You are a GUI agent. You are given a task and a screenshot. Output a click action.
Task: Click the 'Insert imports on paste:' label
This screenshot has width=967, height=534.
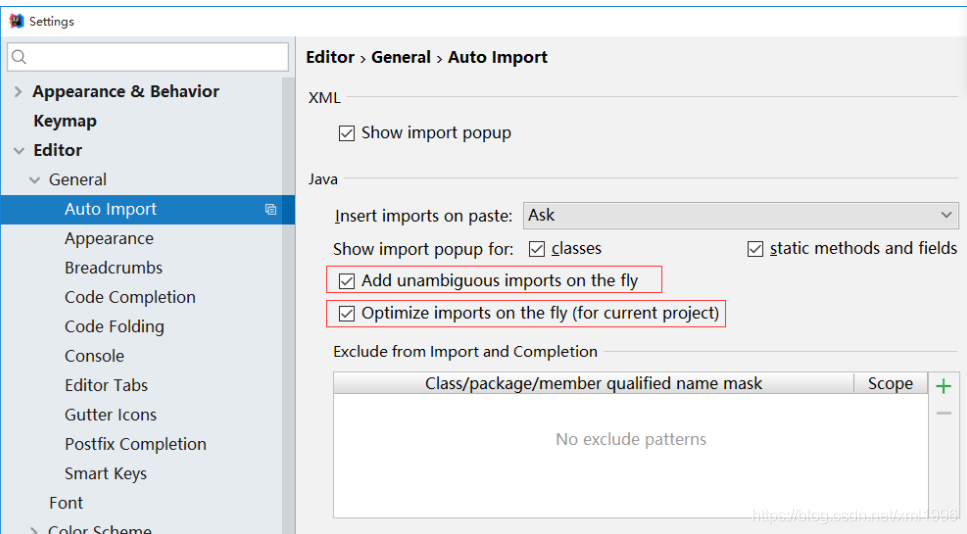(x=424, y=216)
